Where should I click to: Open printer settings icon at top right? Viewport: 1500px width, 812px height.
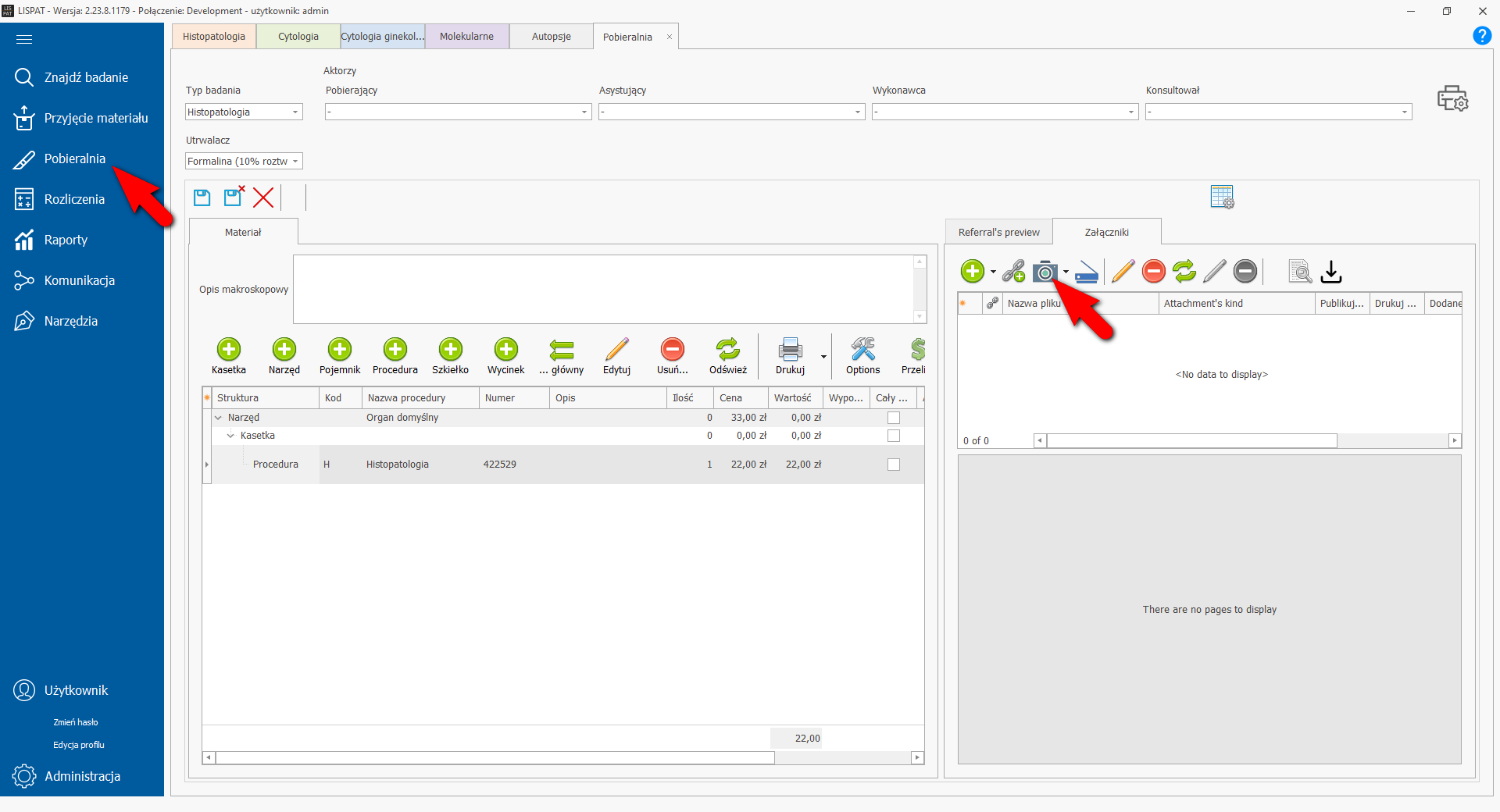[1452, 99]
